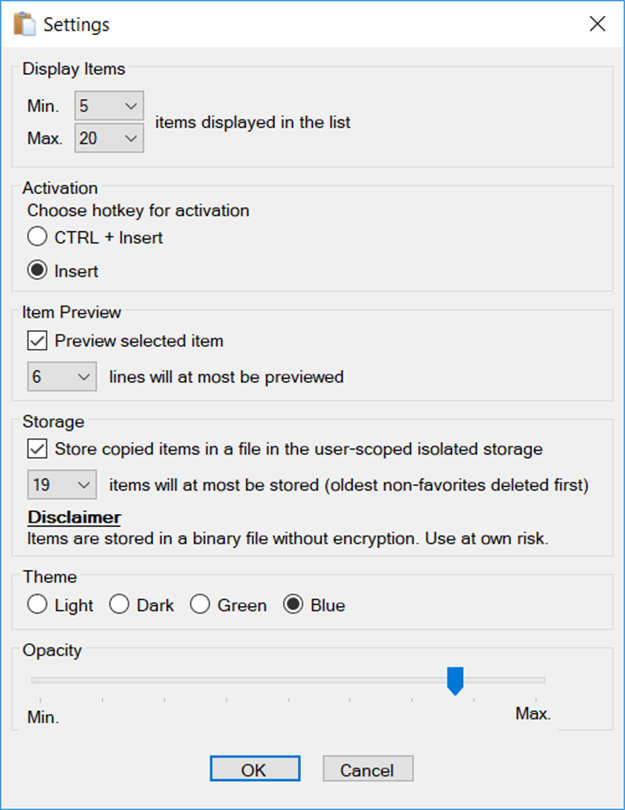Expand the preview lines count dropdown

(61, 377)
